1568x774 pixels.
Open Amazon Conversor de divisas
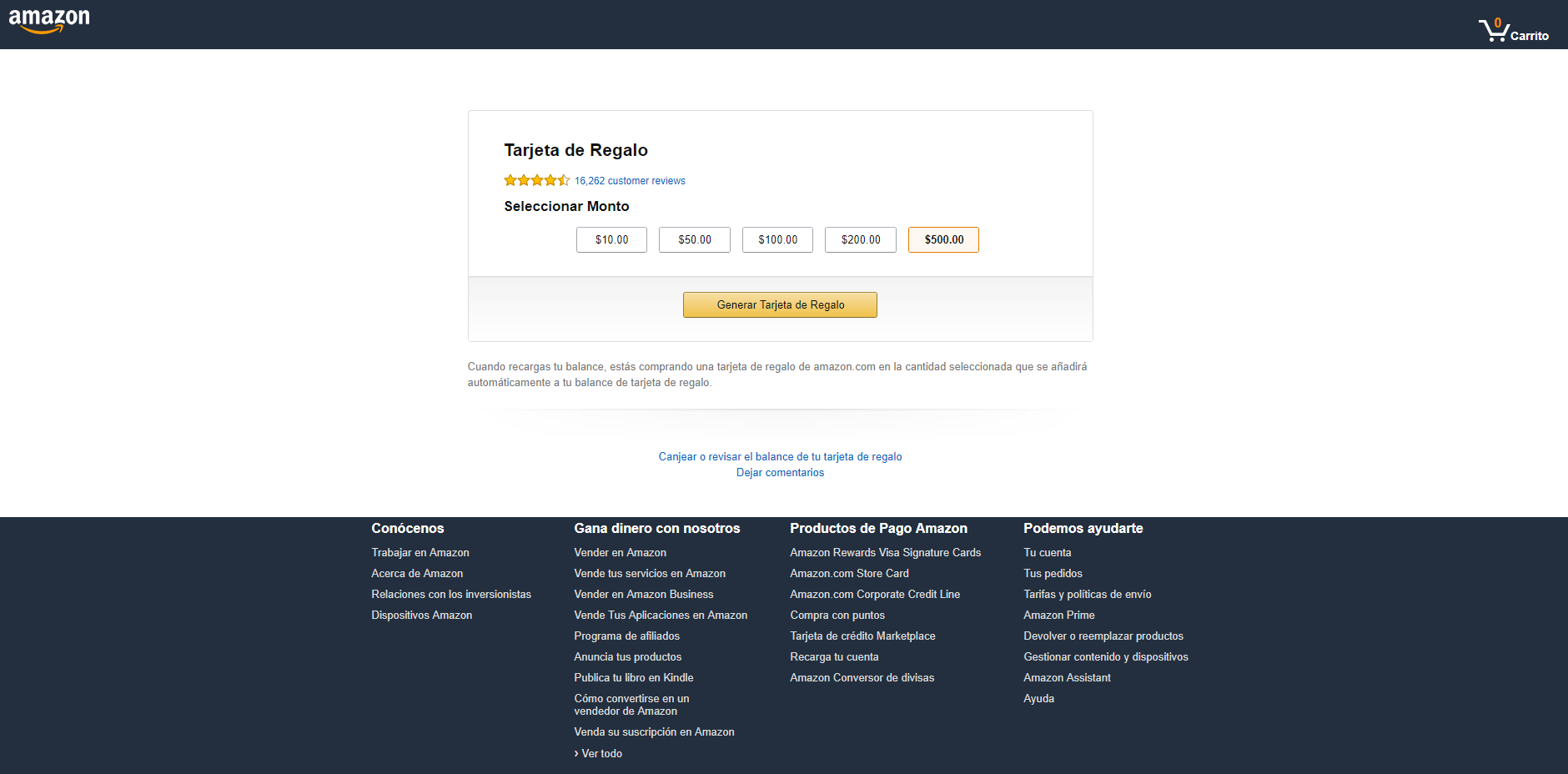pos(862,677)
